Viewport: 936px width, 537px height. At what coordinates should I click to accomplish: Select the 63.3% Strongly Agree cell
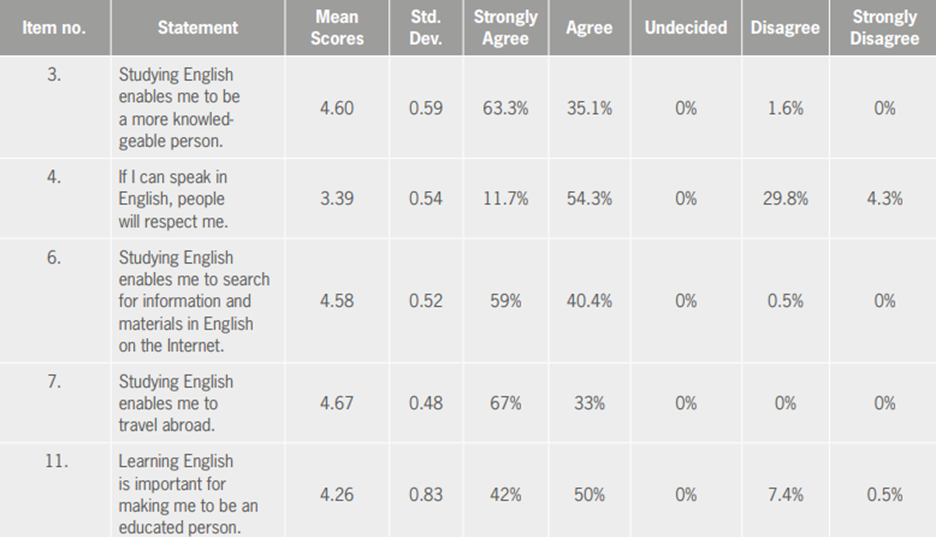[505, 108]
